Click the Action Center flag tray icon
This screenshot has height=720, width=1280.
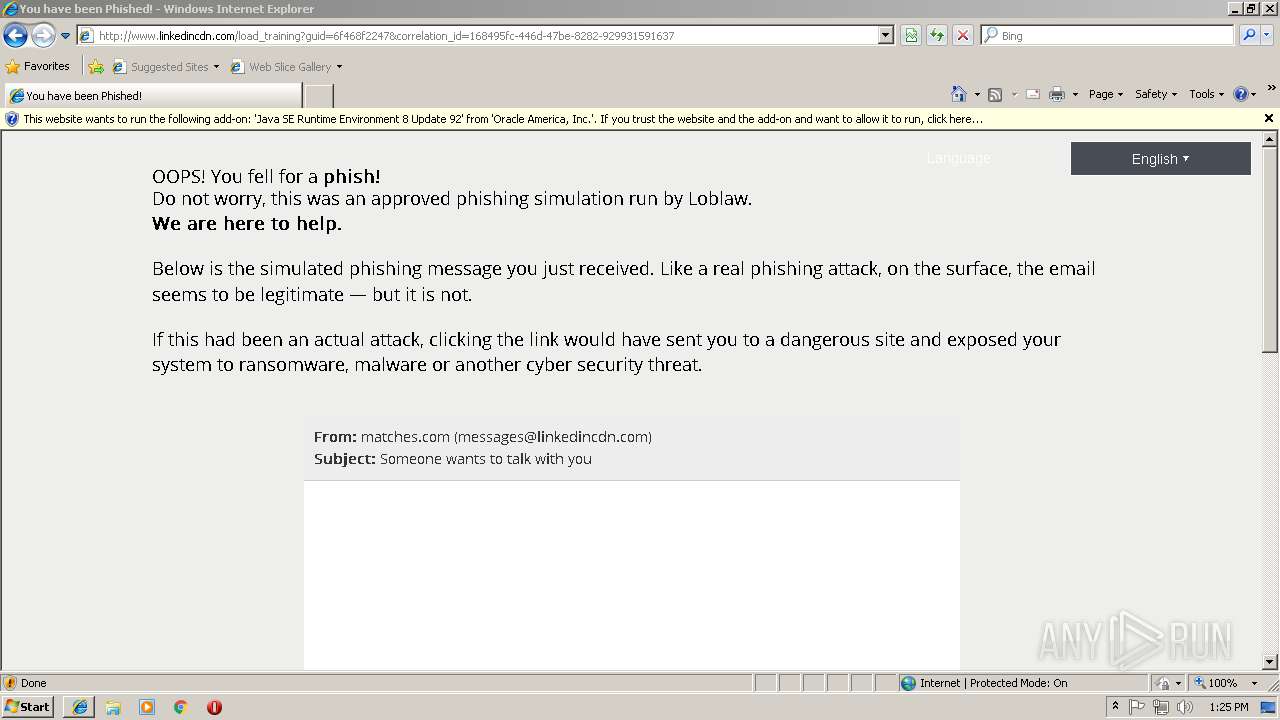[1137, 707]
